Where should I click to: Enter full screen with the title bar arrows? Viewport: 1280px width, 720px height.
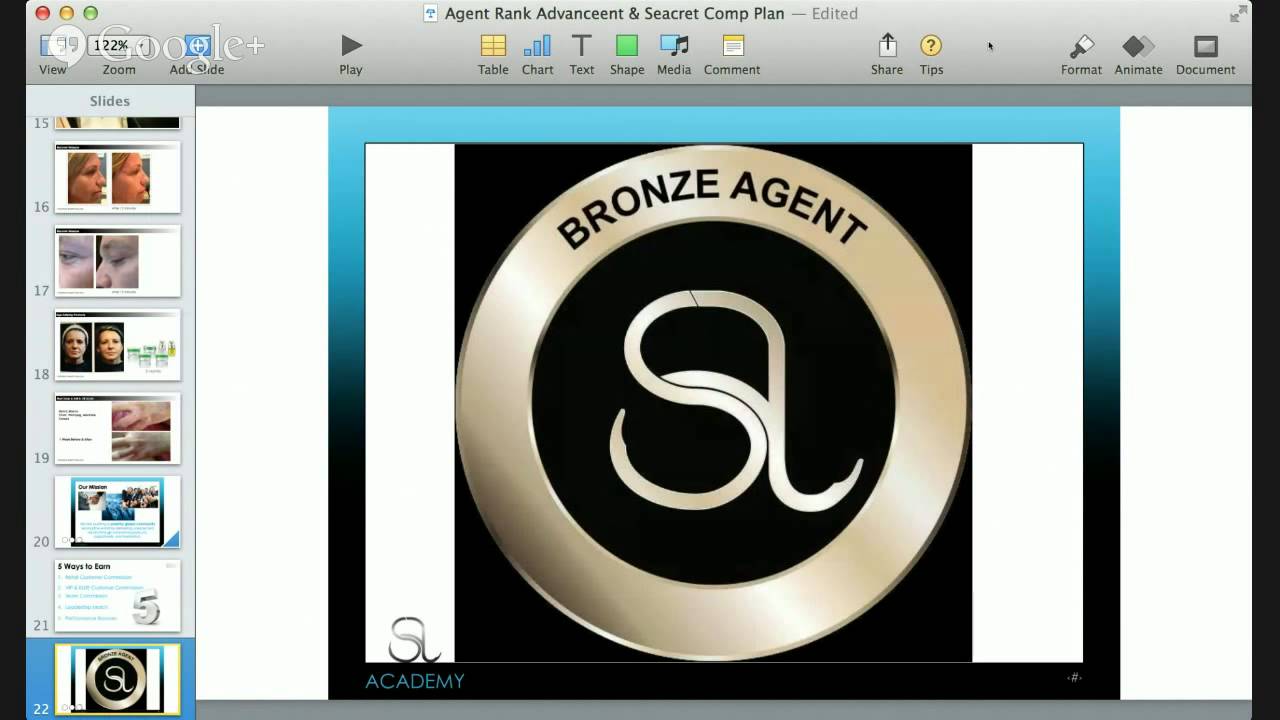1238,13
